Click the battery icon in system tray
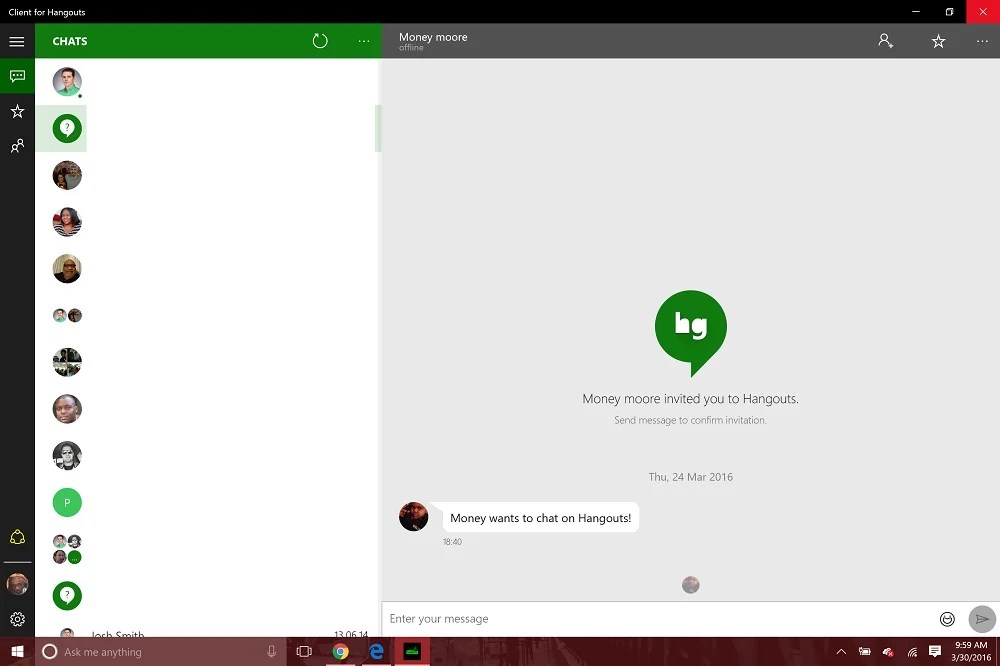The height and width of the screenshot is (666, 1000). point(864,651)
